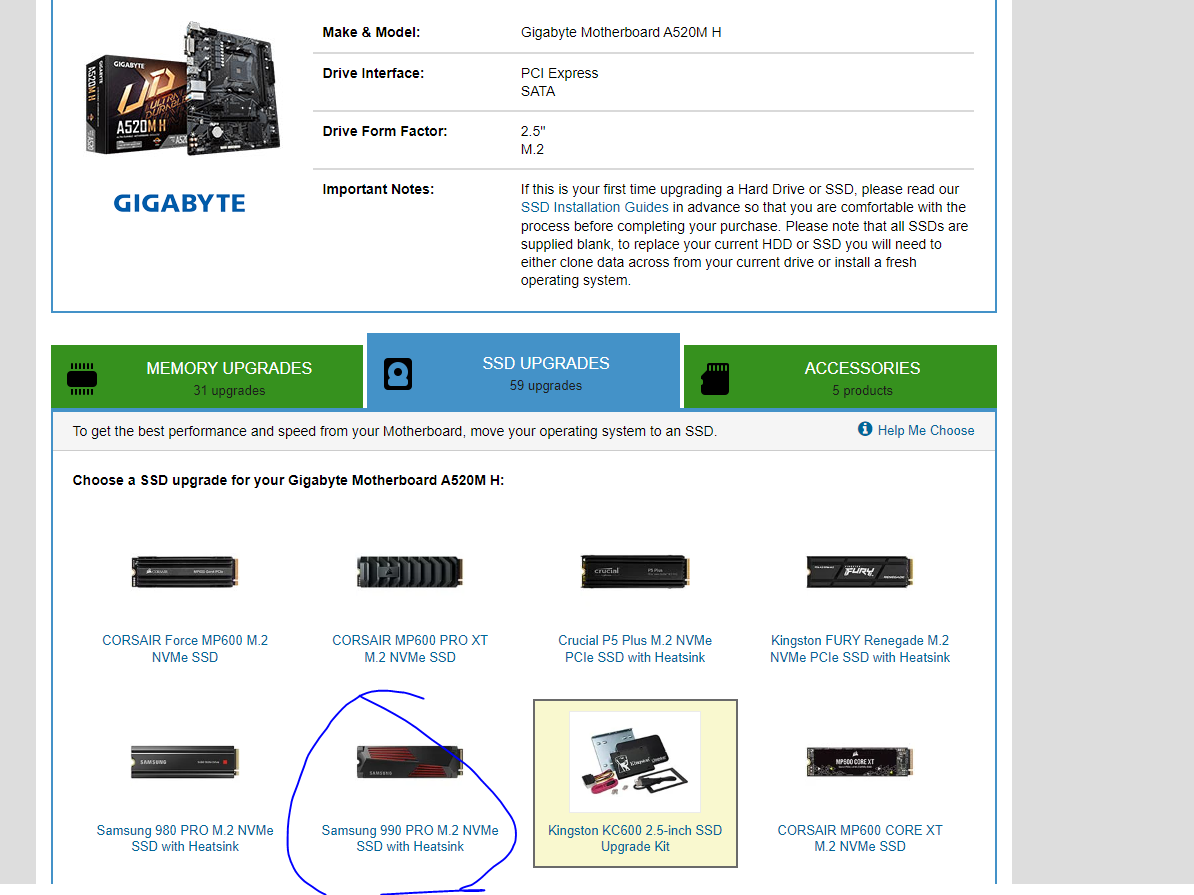Screen dimensions: 1194x895
Task: Open CORSAIR Force MP600 M.2 NVMe SSD link
Action: pyautogui.click(x=185, y=649)
